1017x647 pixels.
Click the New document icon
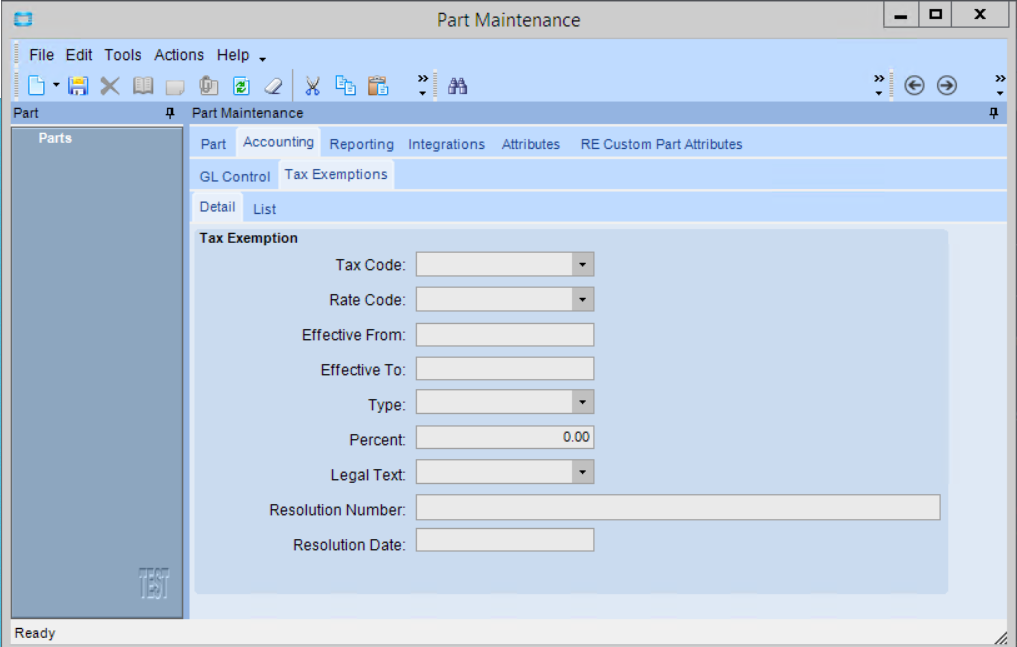[36, 86]
